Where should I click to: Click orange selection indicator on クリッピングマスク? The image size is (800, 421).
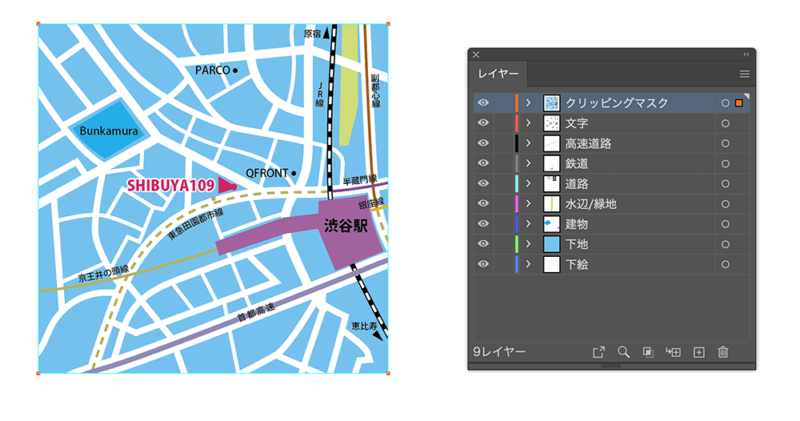(x=739, y=103)
